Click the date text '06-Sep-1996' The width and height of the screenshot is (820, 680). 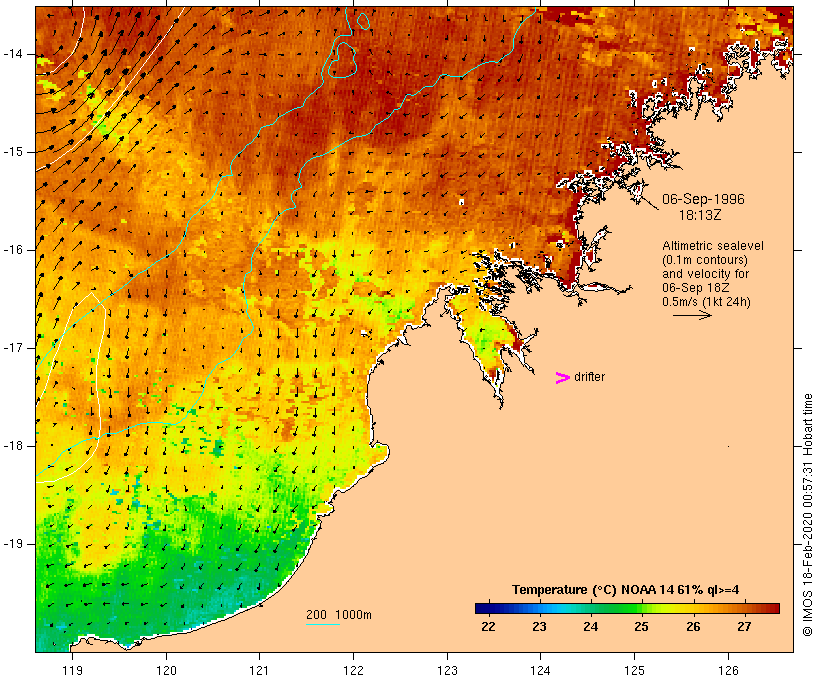click(x=703, y=199)
